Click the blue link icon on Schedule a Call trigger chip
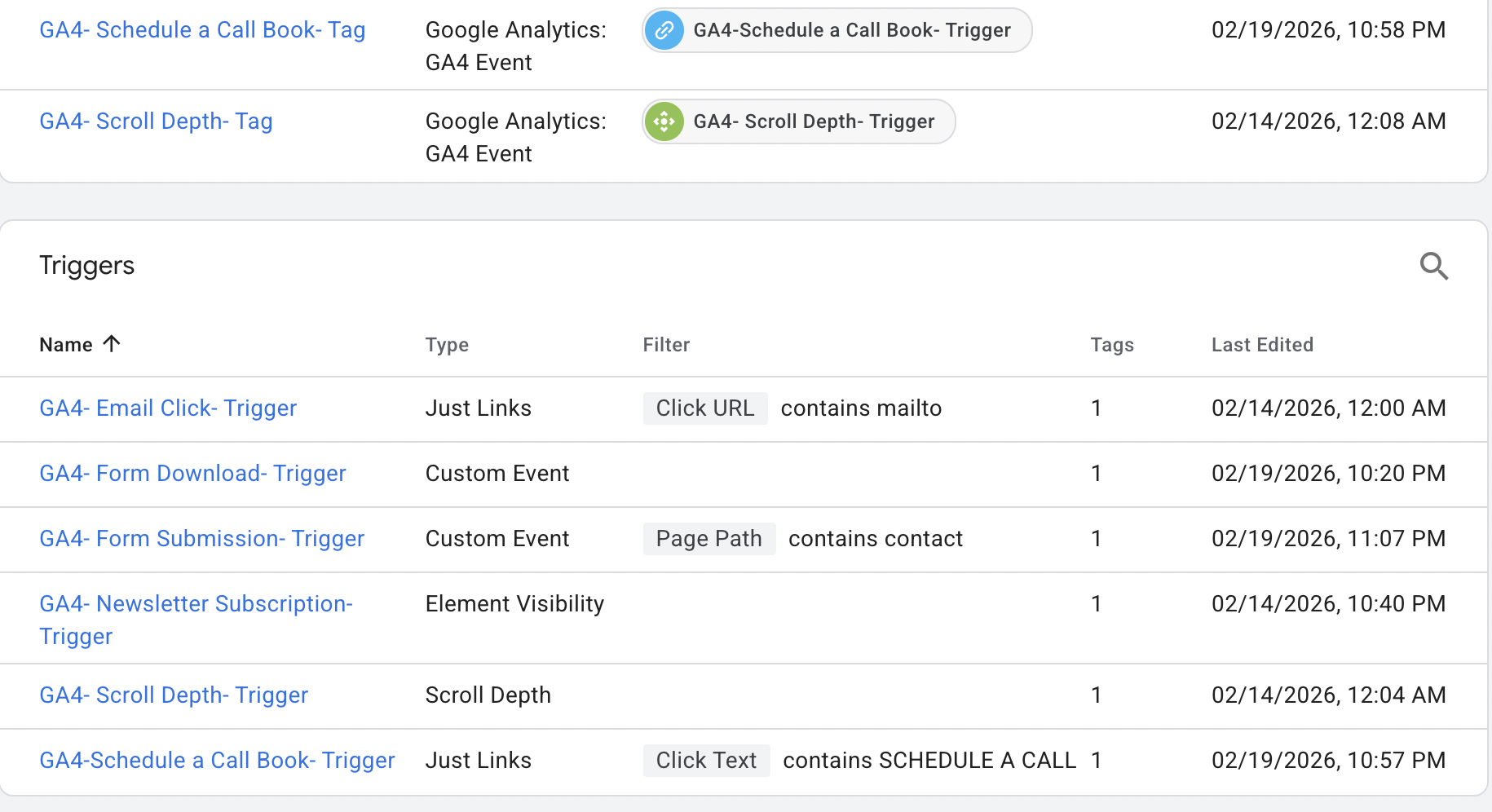1492x812 pixels. [x=664, y=31]
